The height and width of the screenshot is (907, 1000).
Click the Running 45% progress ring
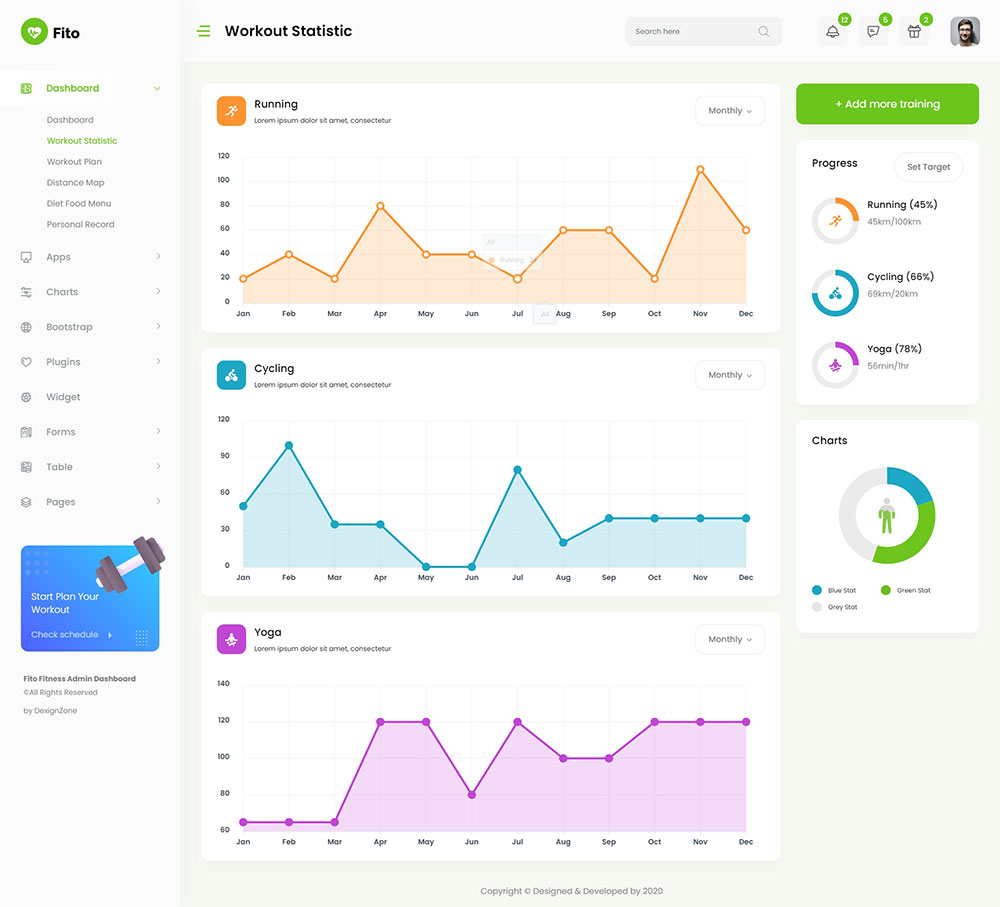(x=835, y=221)
